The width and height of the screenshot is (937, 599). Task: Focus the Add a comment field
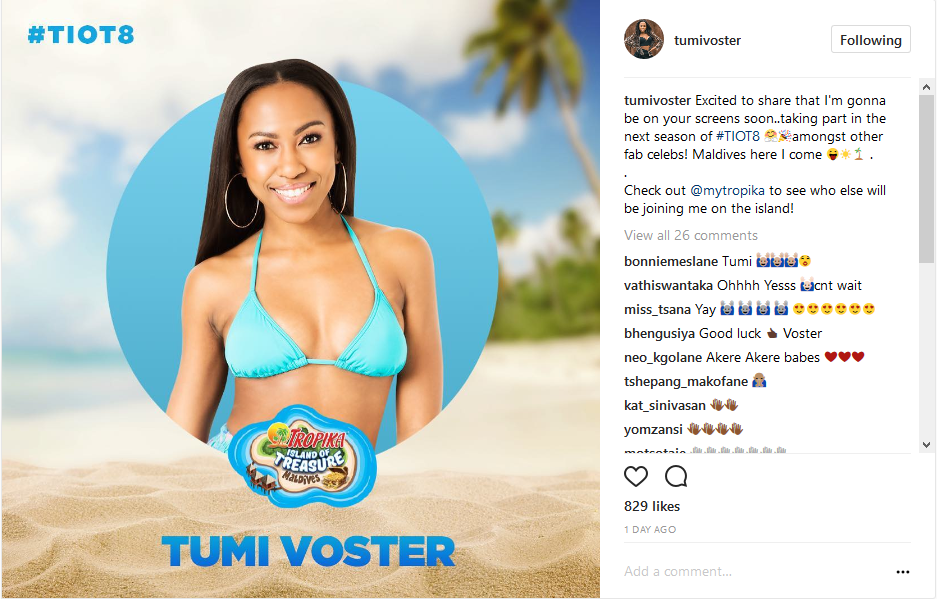click(x=753, y=572)
